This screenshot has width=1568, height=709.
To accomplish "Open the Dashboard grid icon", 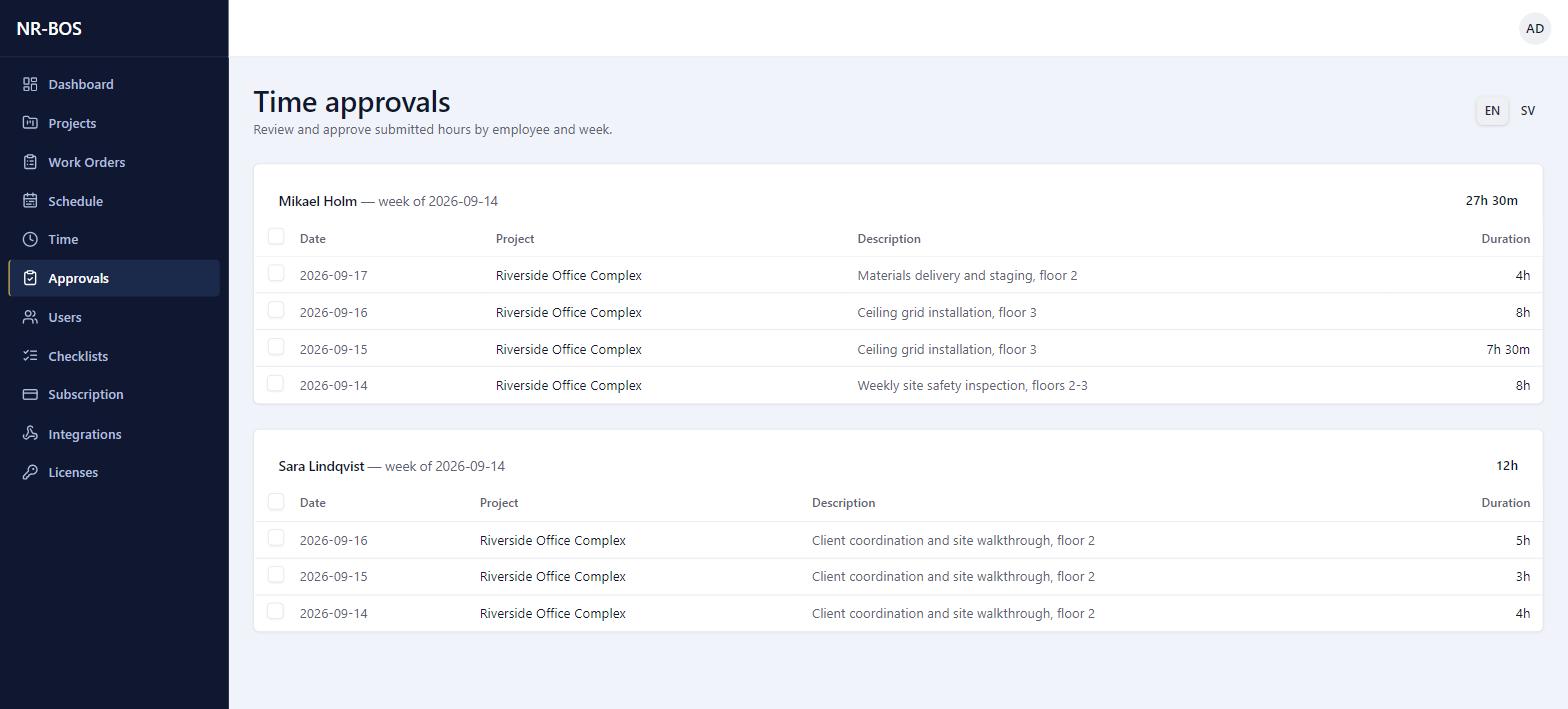I will pyautogui.click(x=30, y=84).
